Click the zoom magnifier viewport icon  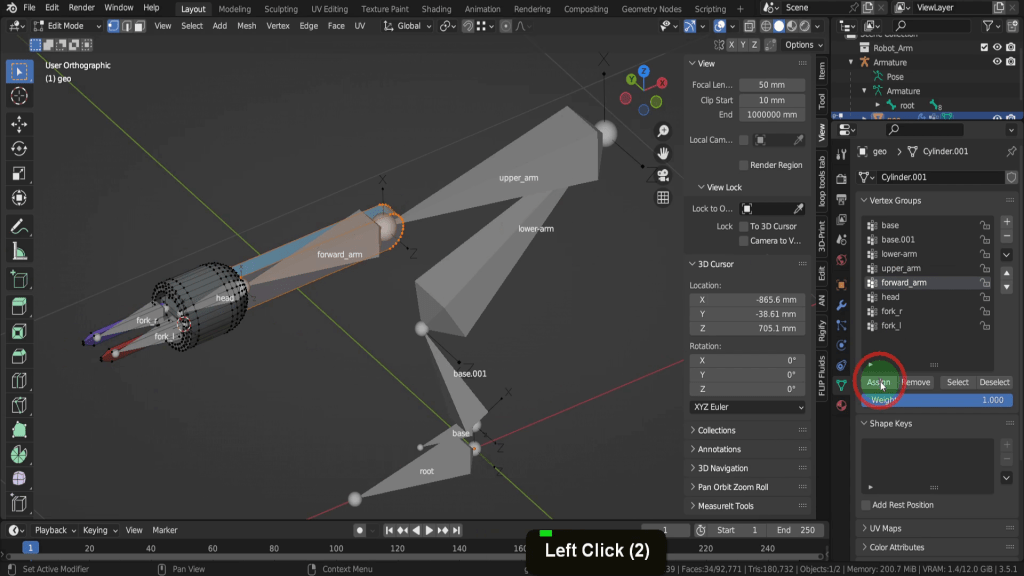(x=663, y=132)
